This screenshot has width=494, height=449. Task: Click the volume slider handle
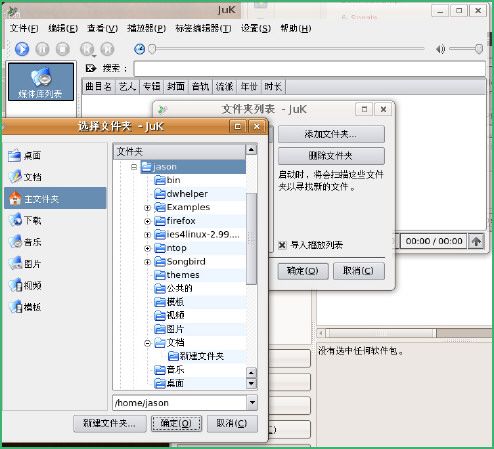pos(479,49)
